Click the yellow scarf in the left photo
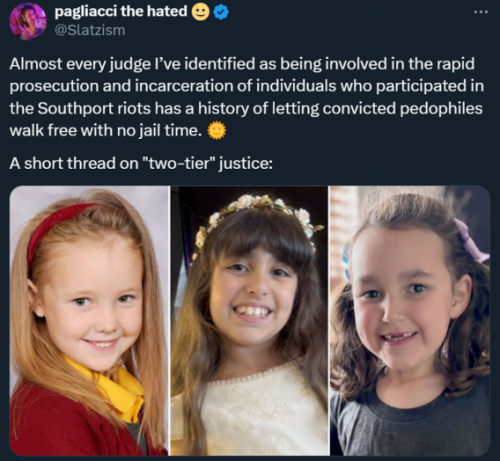The image size is (500, 461). [111, 387]
